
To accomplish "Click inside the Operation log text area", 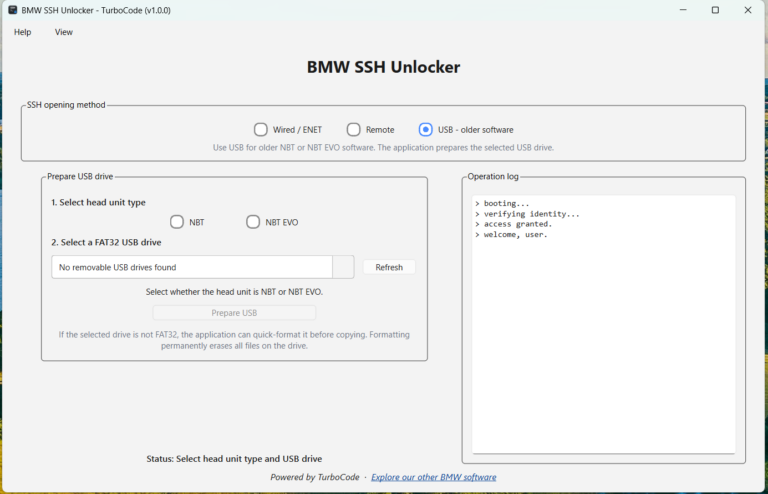I will pos(603,324).
